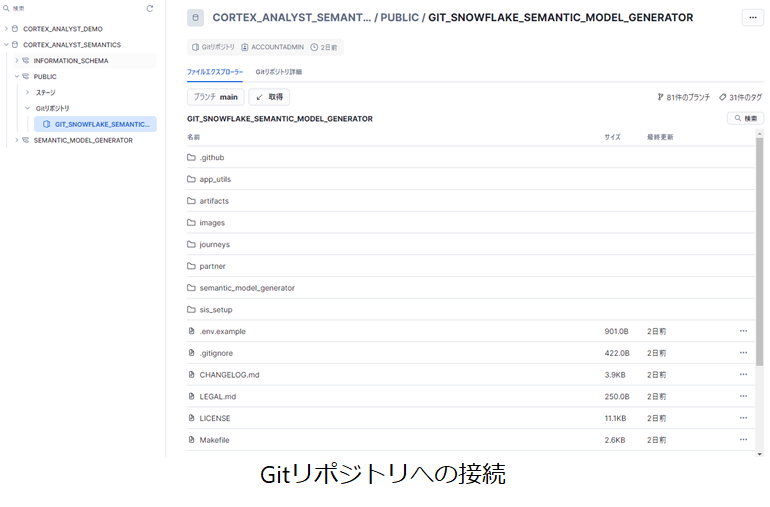Click the 31件のタグ tags count
770x507 pixels.
(x=741, y=97)
